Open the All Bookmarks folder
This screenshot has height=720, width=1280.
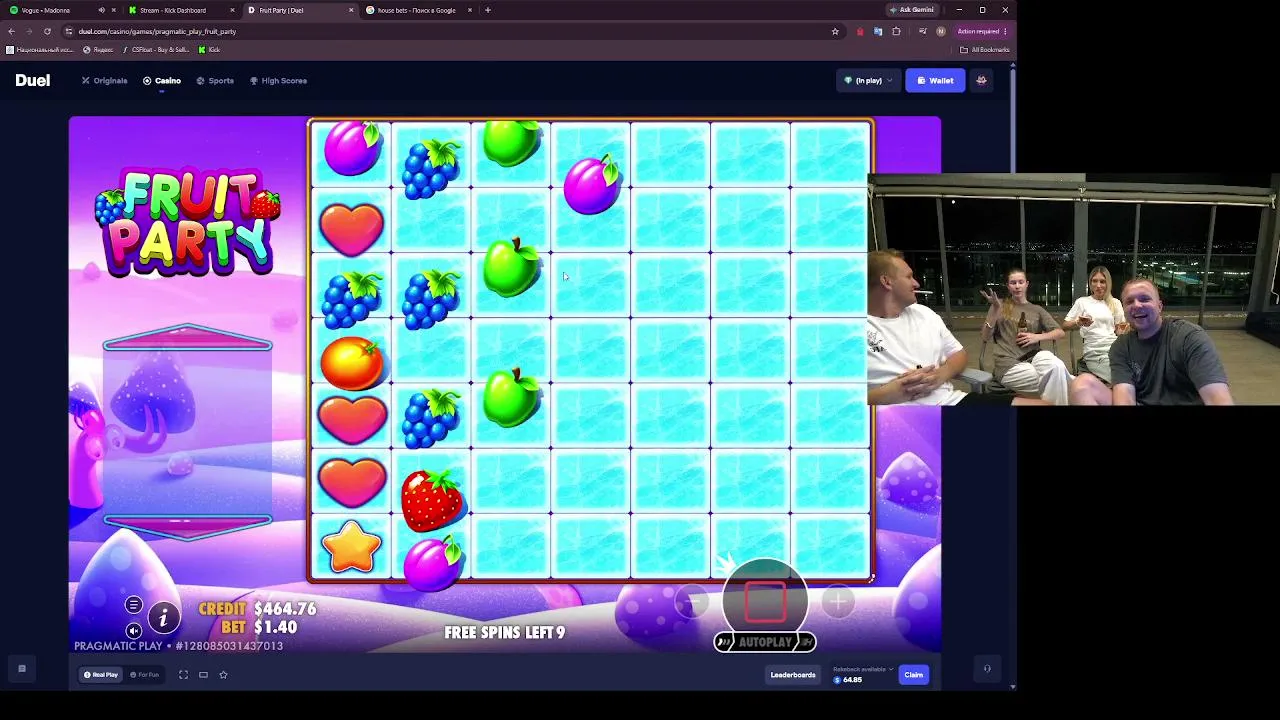[985, 49]
